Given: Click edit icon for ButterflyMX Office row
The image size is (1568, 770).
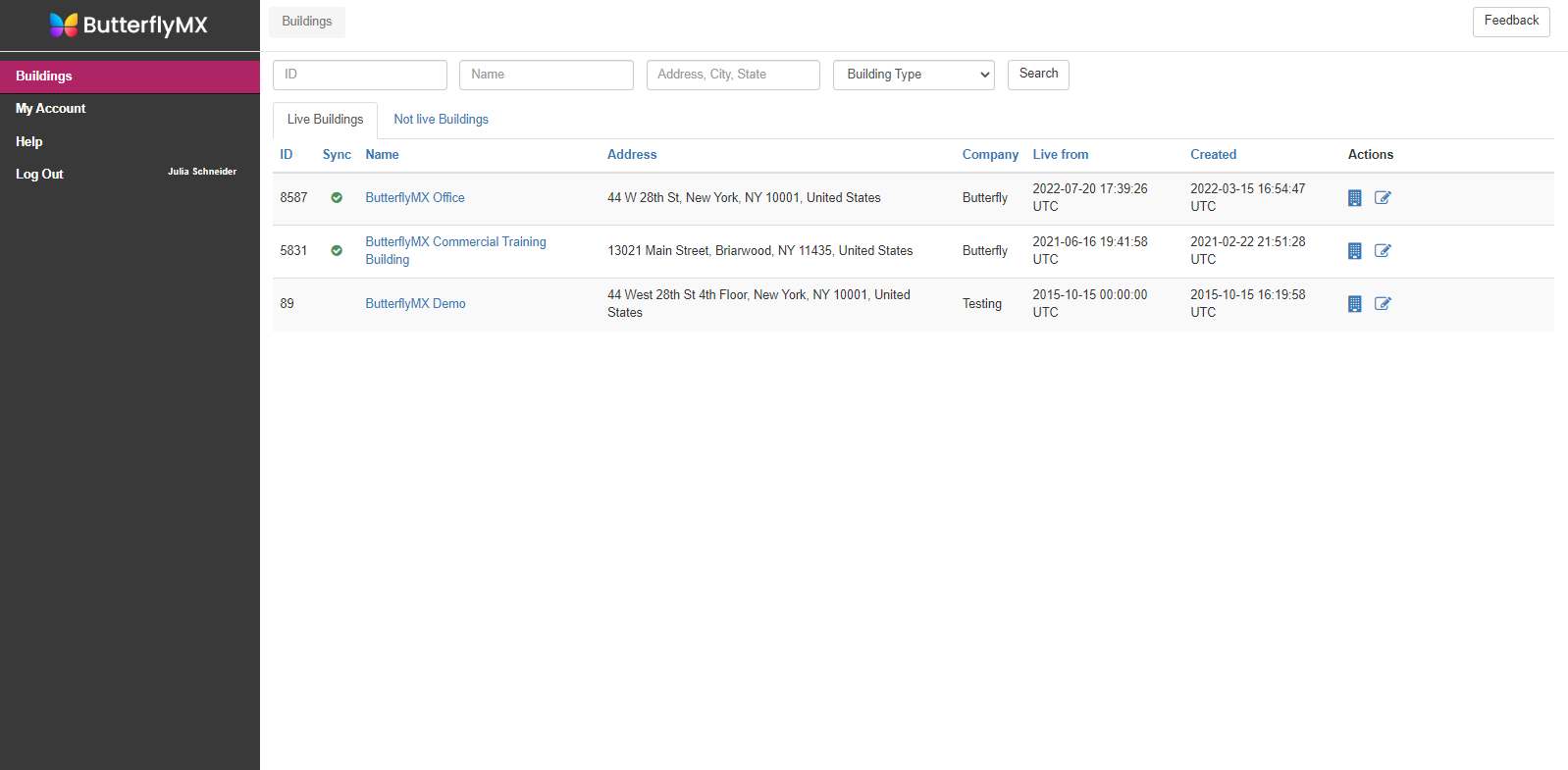Looking at the screenshot, I should 1383,198.
